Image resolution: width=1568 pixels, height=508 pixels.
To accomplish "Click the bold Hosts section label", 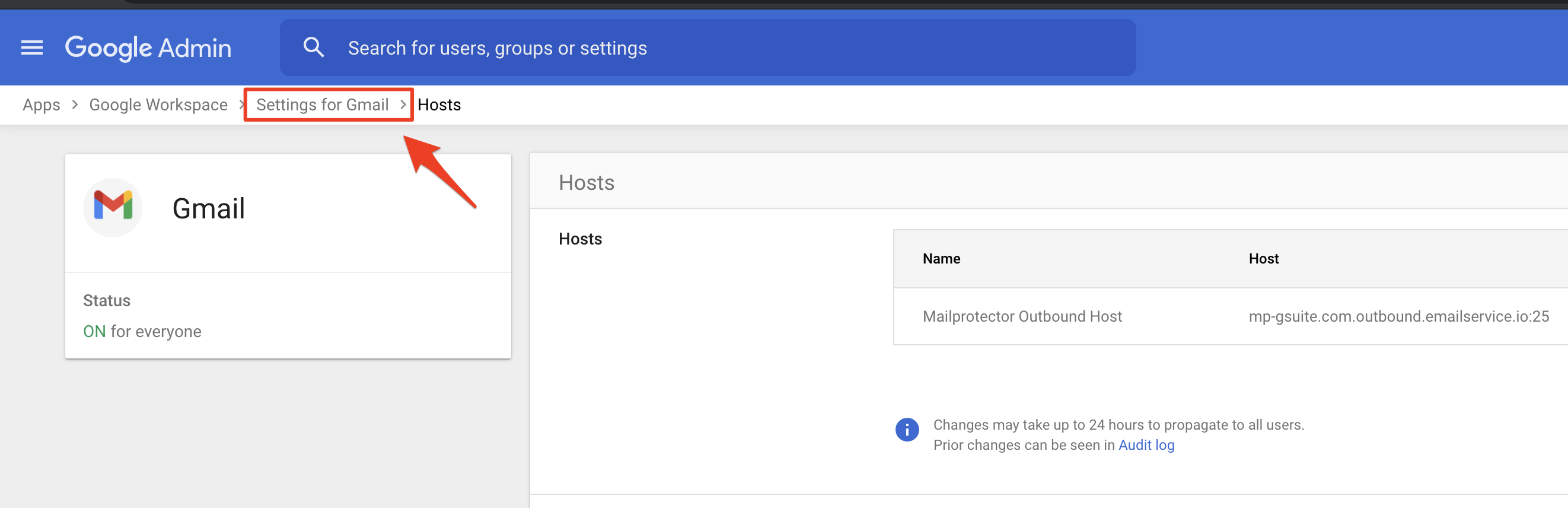I will [x=580, y=239].
